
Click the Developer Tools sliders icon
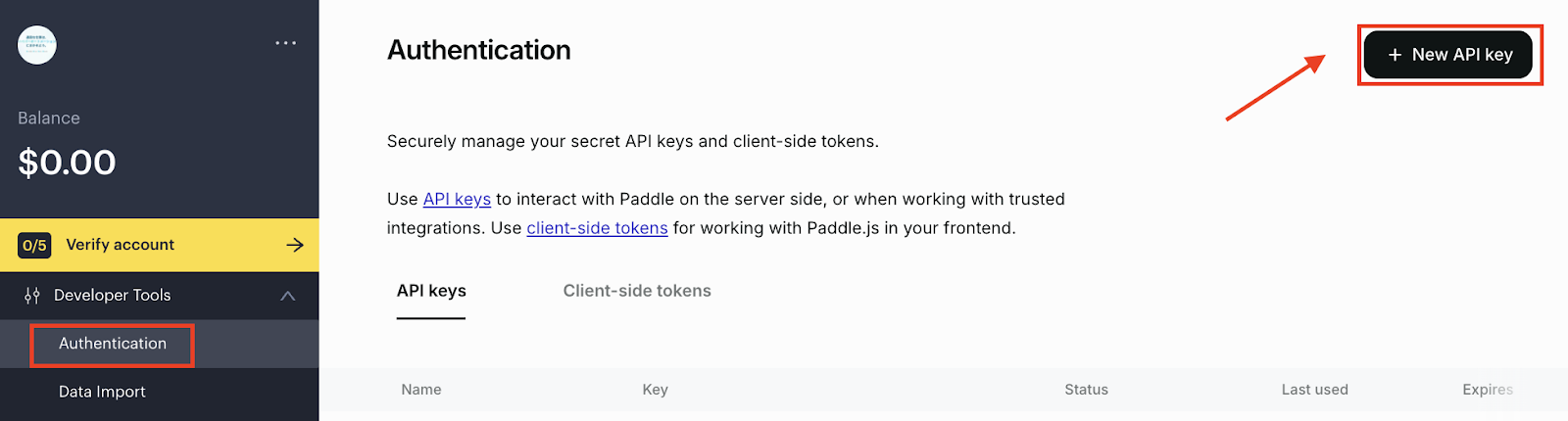pyautogui.click(x=32, y=295)
